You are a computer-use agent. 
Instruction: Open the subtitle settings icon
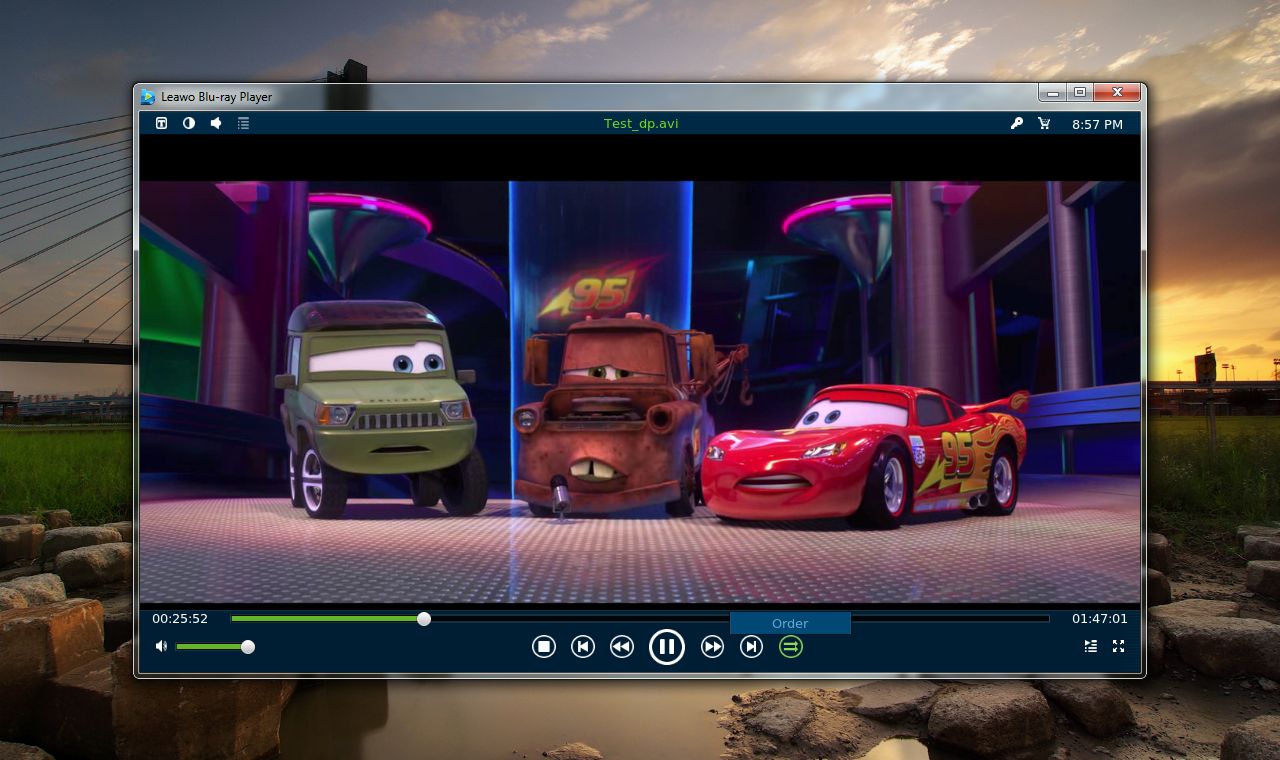pyautogui.click(x=161, y=123)
